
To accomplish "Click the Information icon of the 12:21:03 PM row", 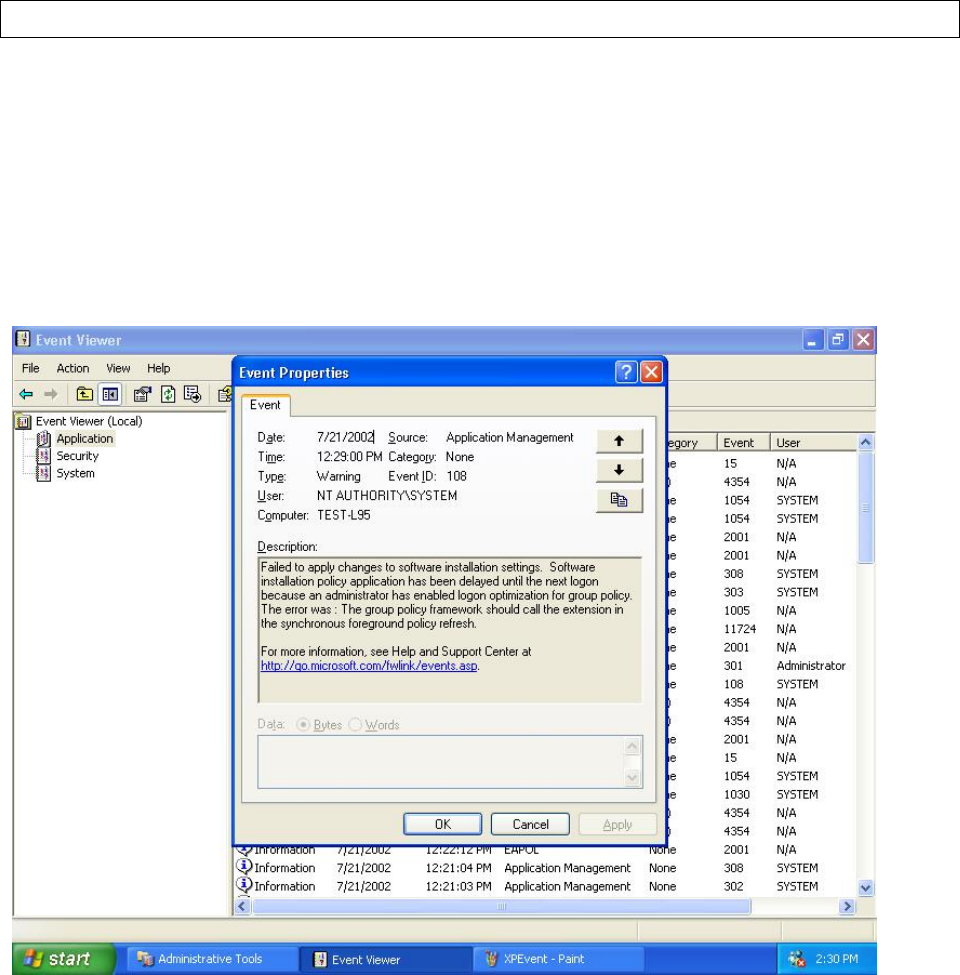I will click(x=244, y=884).
